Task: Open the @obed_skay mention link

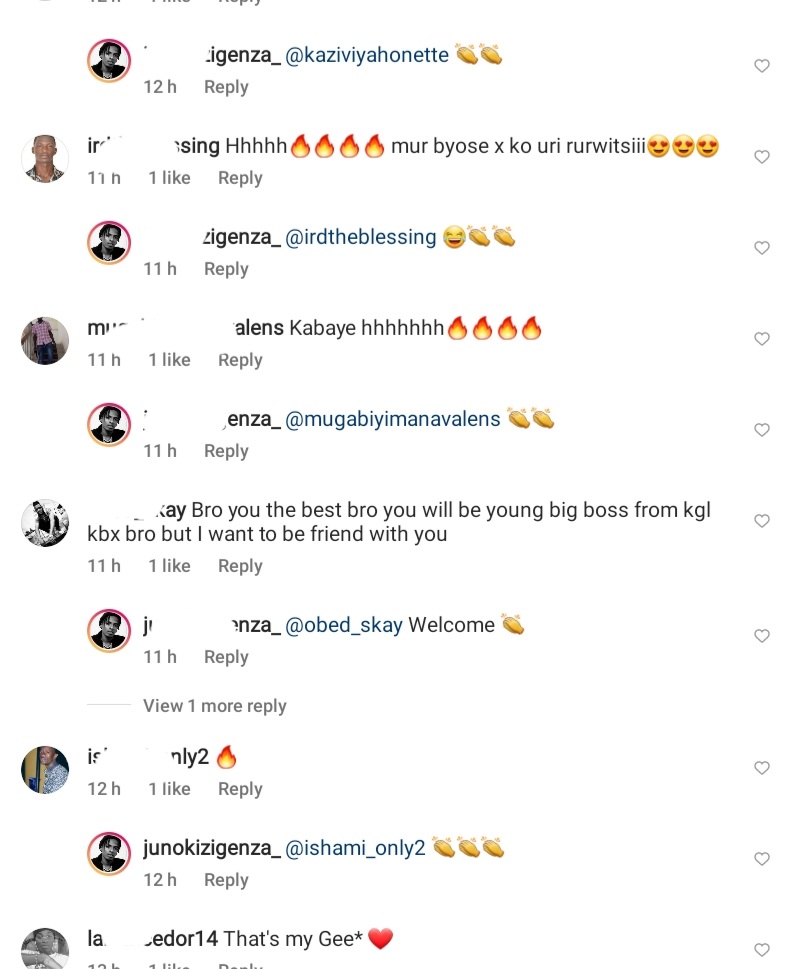Action: (344, 625)
